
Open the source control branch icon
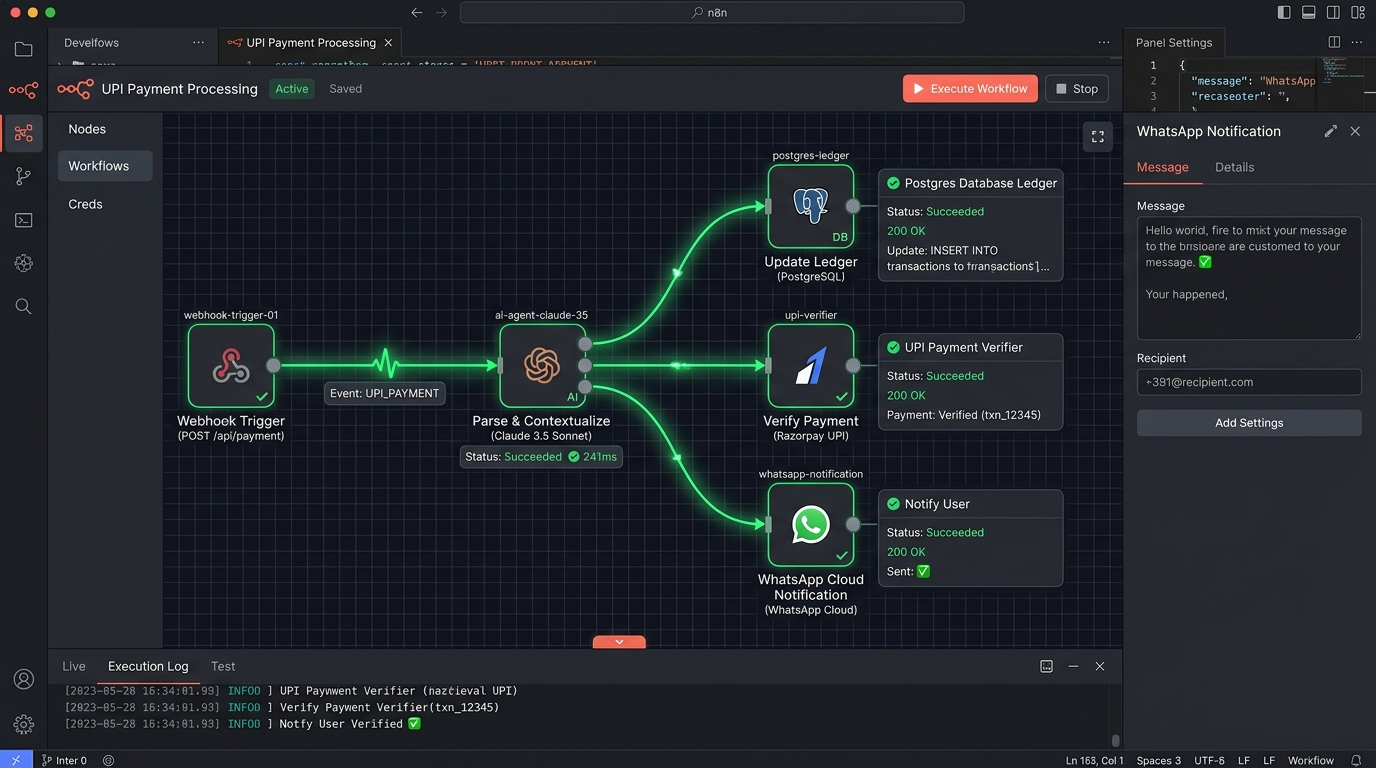click(x=23, y=177)
